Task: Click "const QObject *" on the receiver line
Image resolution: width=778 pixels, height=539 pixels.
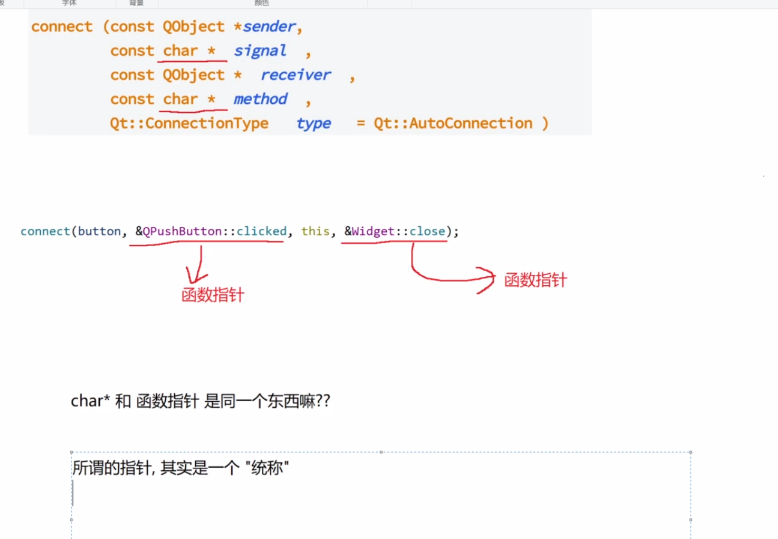Action: point(176,75)
